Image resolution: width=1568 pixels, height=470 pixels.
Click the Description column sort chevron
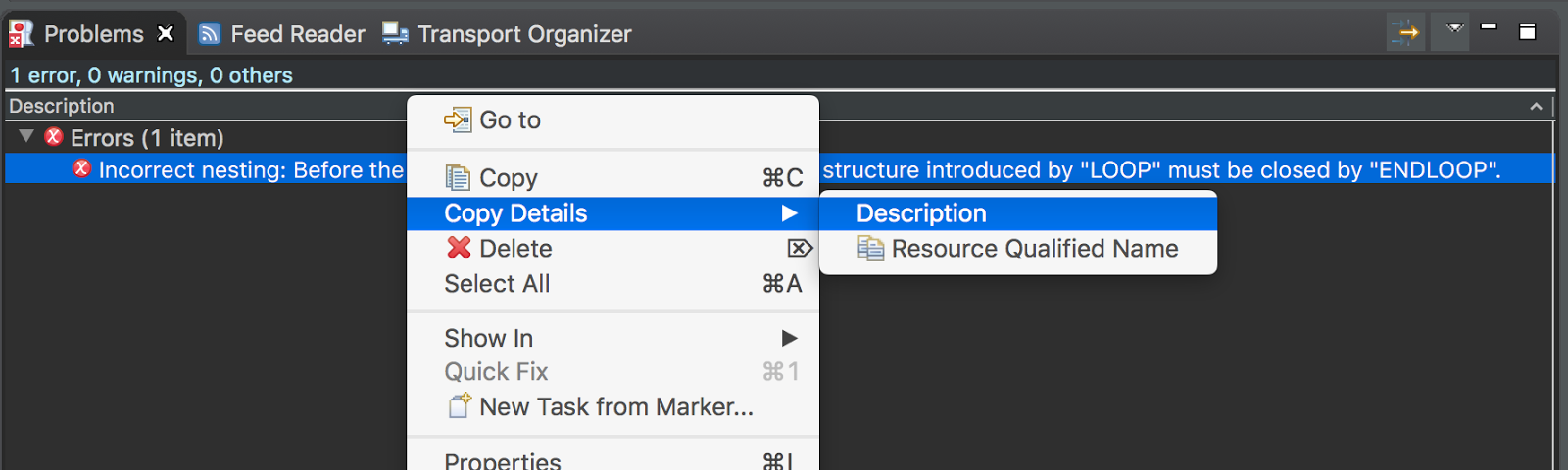click(1536, 106)
